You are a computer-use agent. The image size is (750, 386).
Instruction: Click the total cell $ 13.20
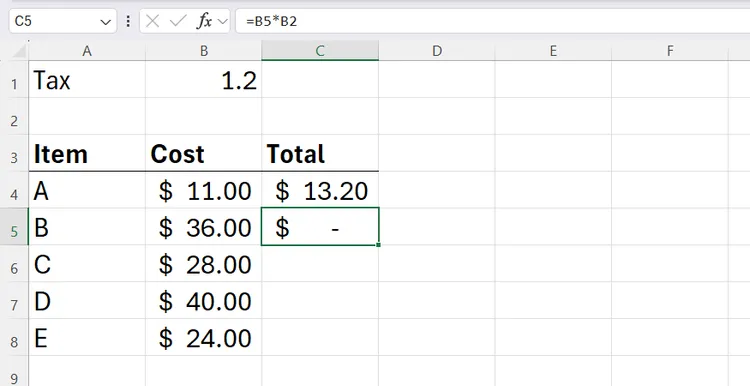tap(320, 190)
